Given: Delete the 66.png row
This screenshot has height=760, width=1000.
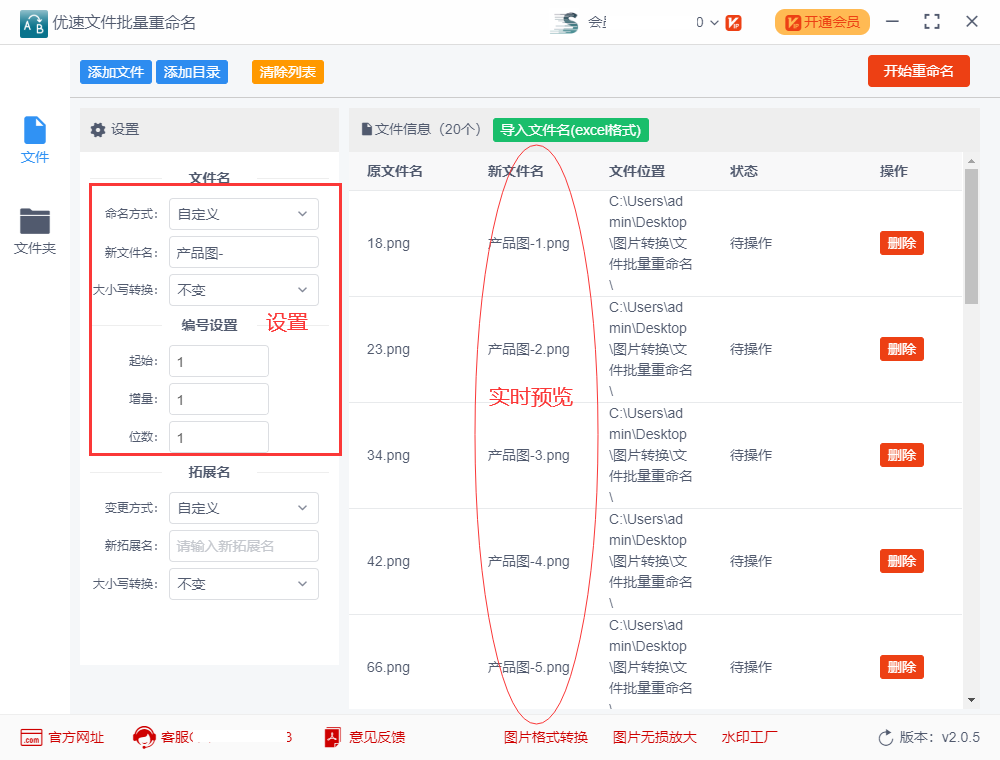Looking at the screenshot, I should click(902, 667).
